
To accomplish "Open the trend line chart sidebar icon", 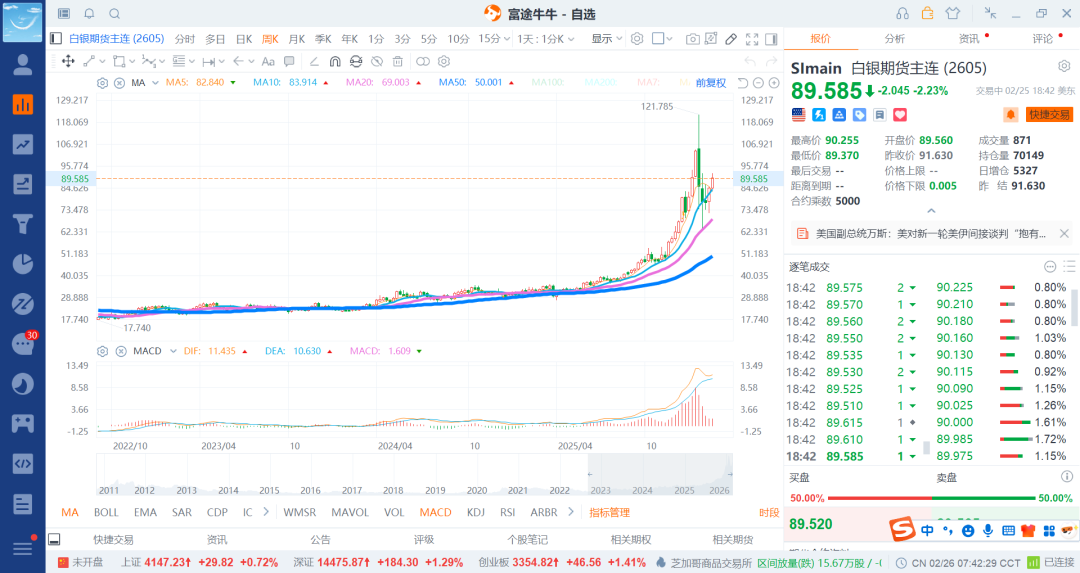I will (x=23, y=144).
